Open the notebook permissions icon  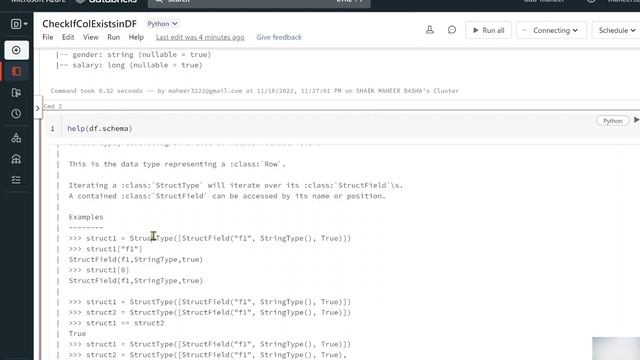coord(430,30)
